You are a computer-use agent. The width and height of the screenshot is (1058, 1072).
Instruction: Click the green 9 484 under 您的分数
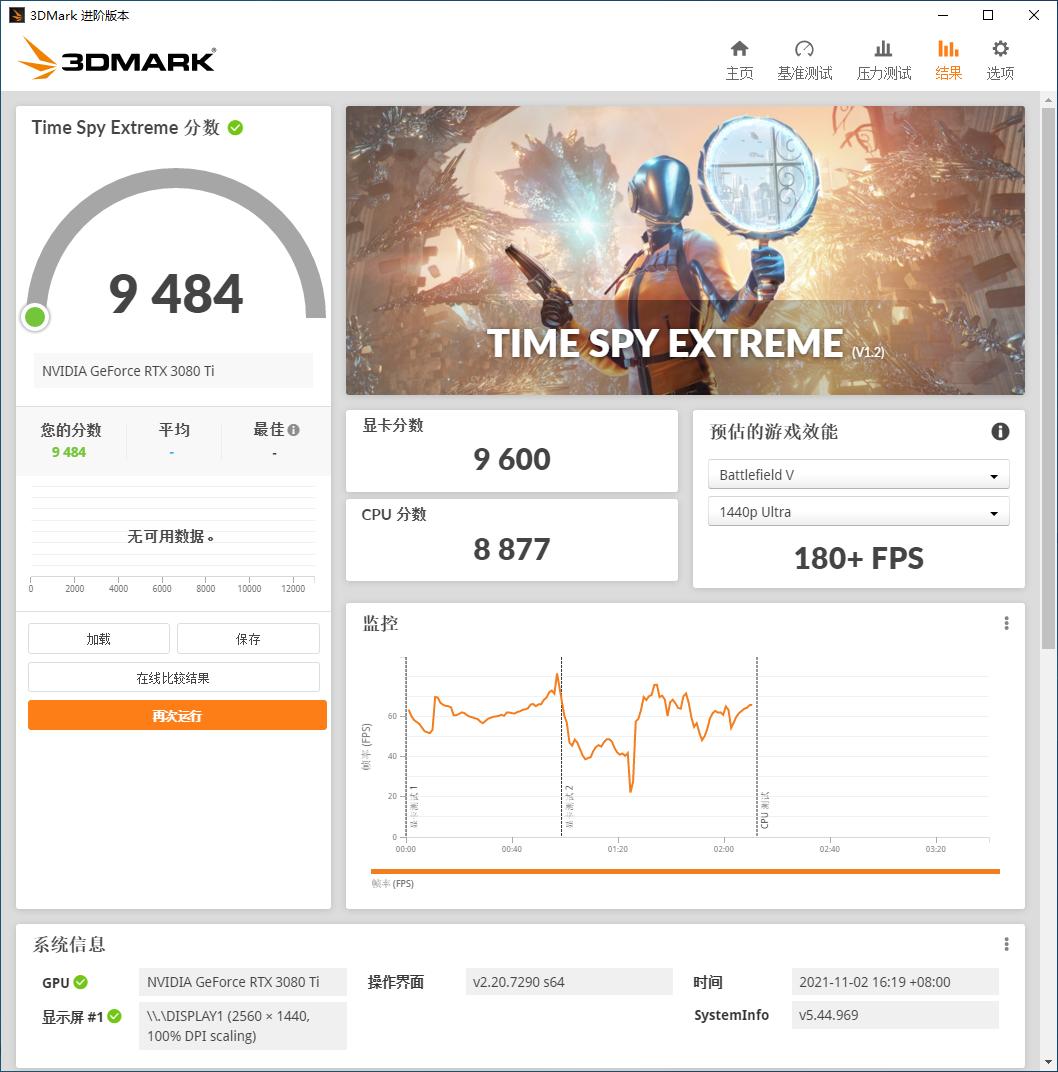69,452
